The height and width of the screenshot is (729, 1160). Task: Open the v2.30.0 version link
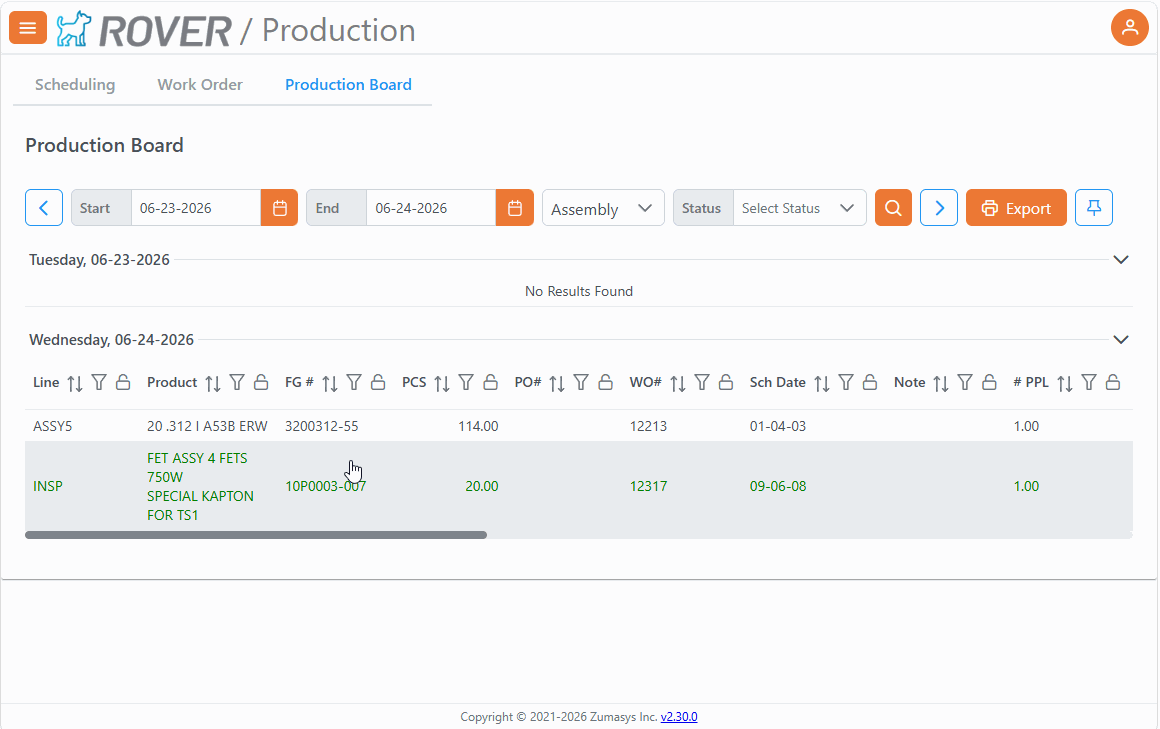click(679, 716)
